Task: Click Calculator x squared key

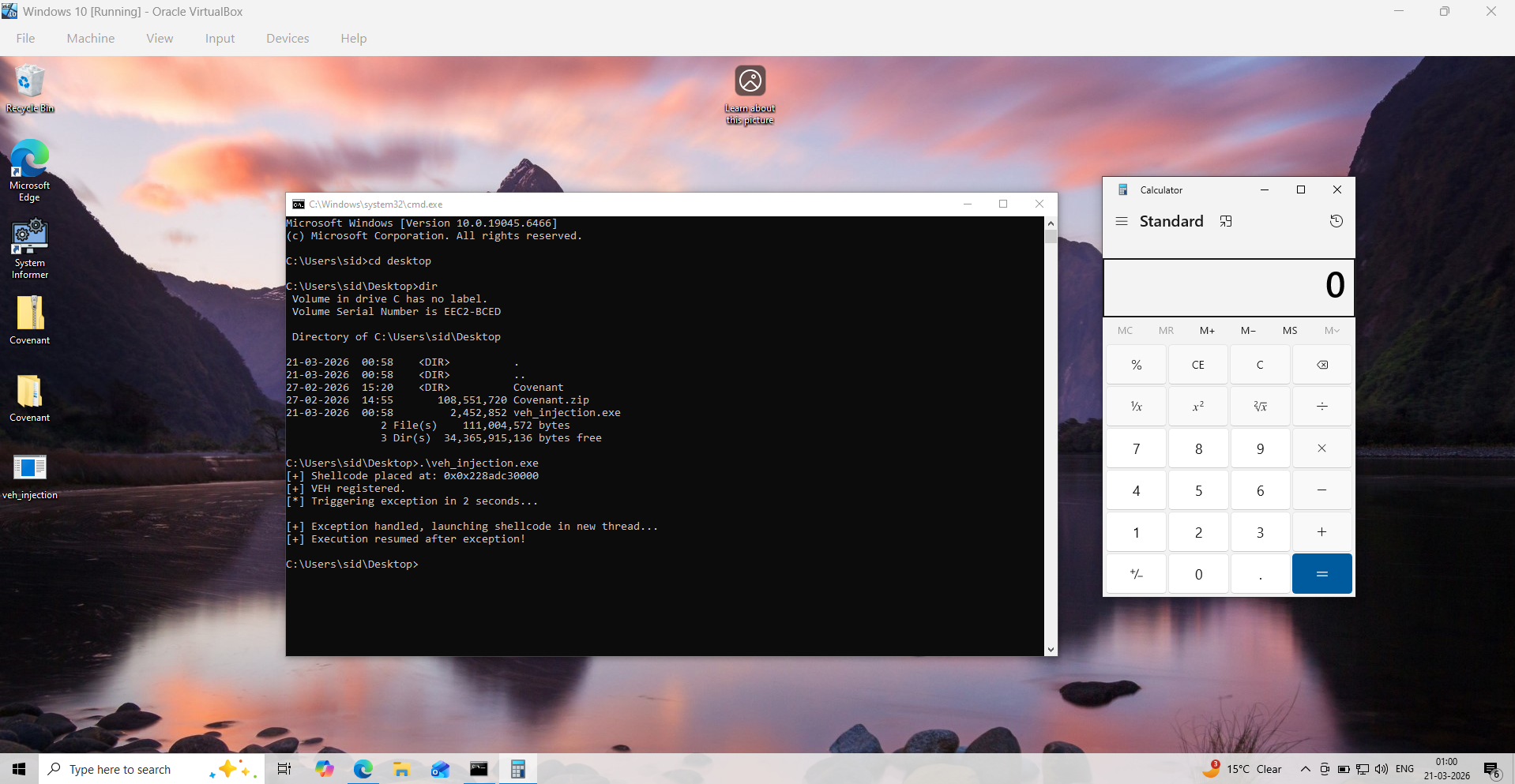Action: [1198, 407]
